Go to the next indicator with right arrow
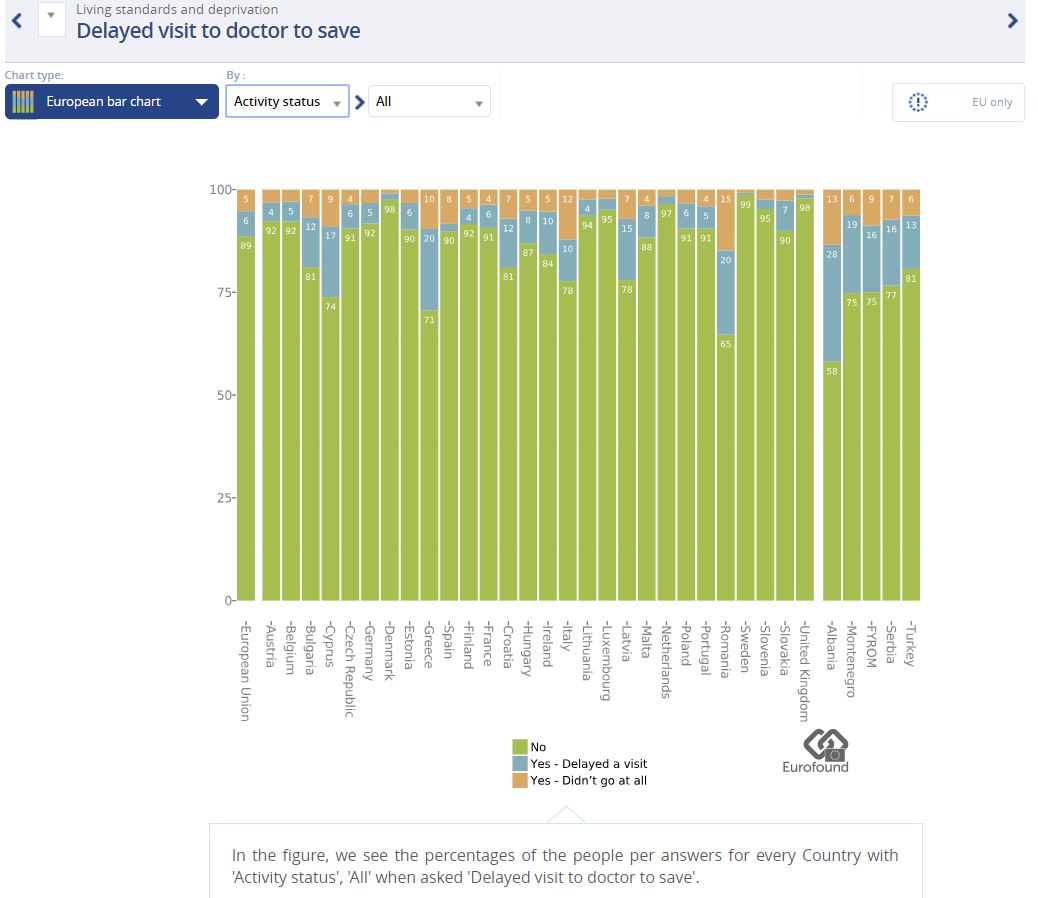Viewport: 1038px width, 898px height. click(1012, 20)
